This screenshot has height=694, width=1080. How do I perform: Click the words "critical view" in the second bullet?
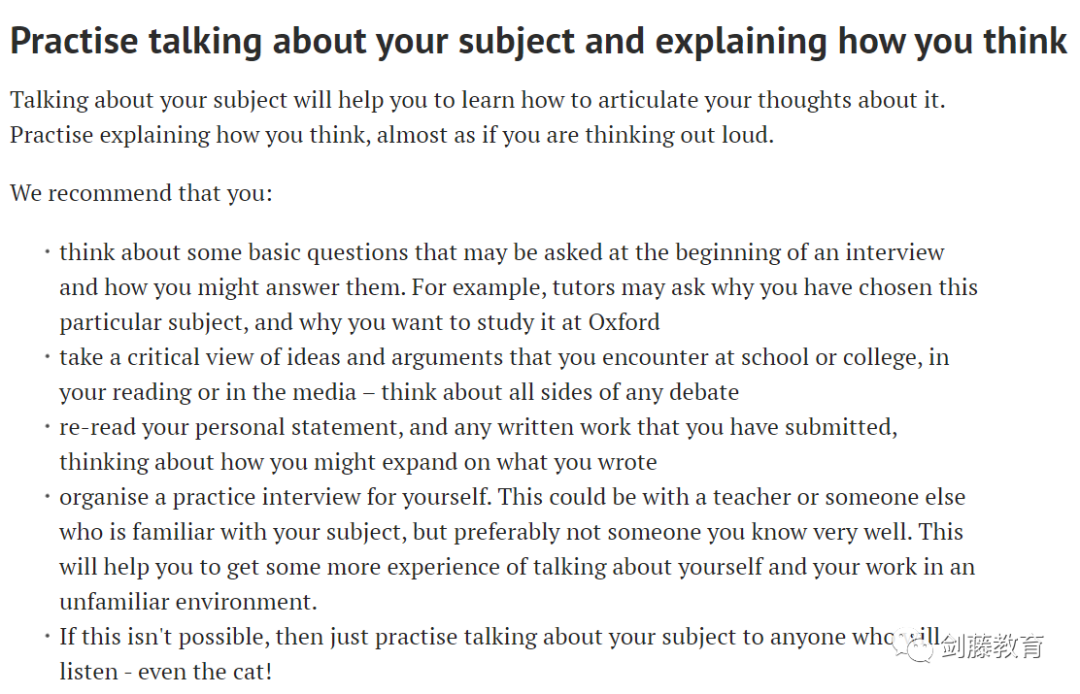[191, 357]
